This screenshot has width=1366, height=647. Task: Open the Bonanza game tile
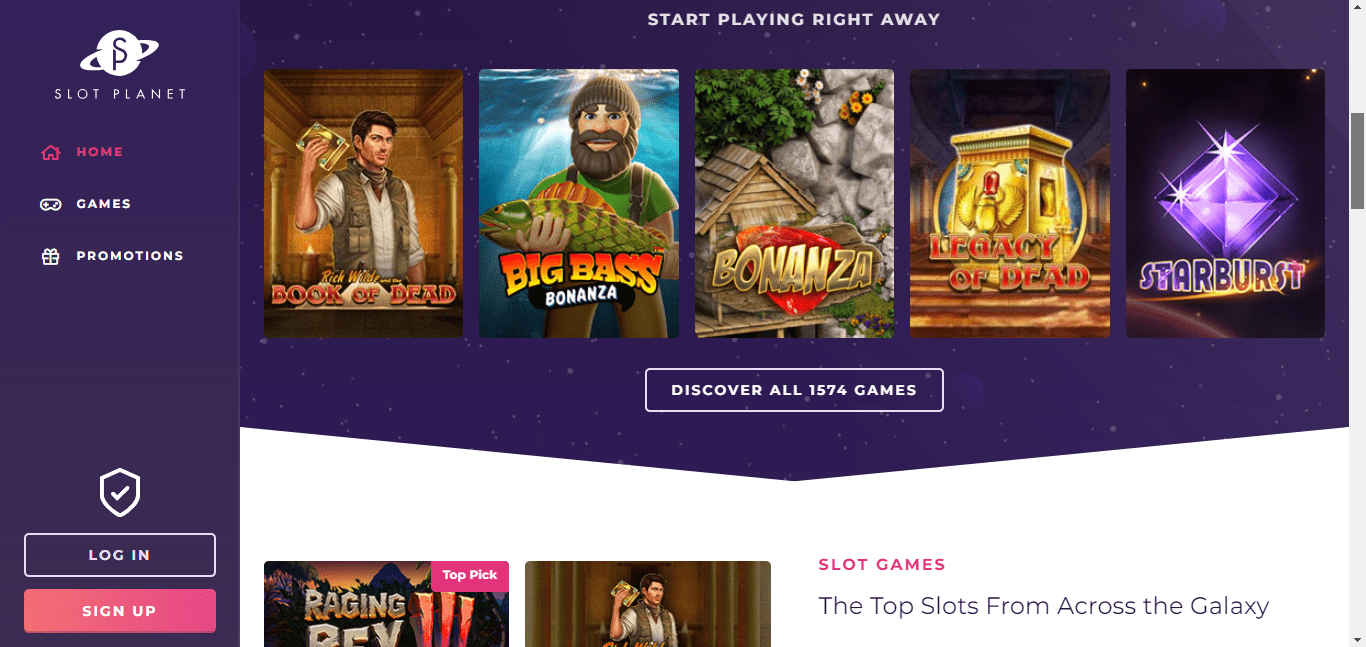(x=794, y=203)
